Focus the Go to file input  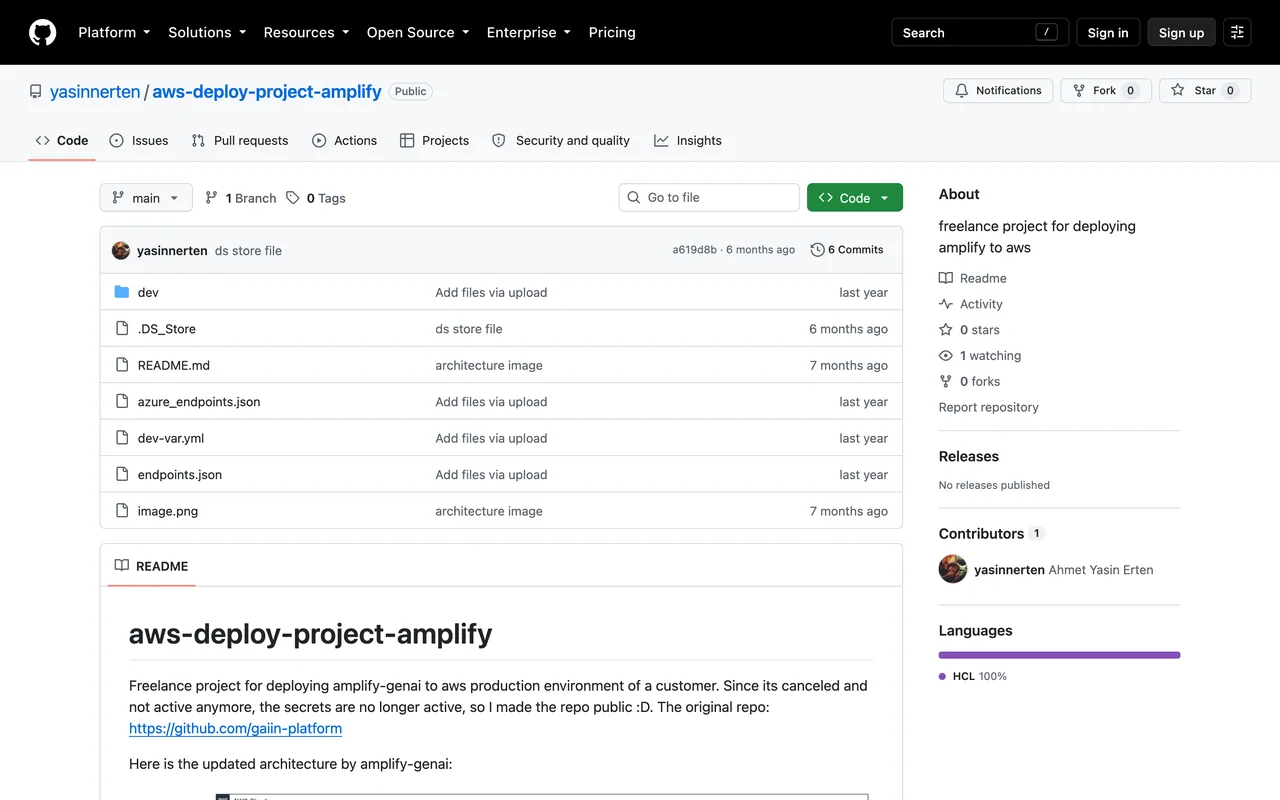click(x=709, y=198)
